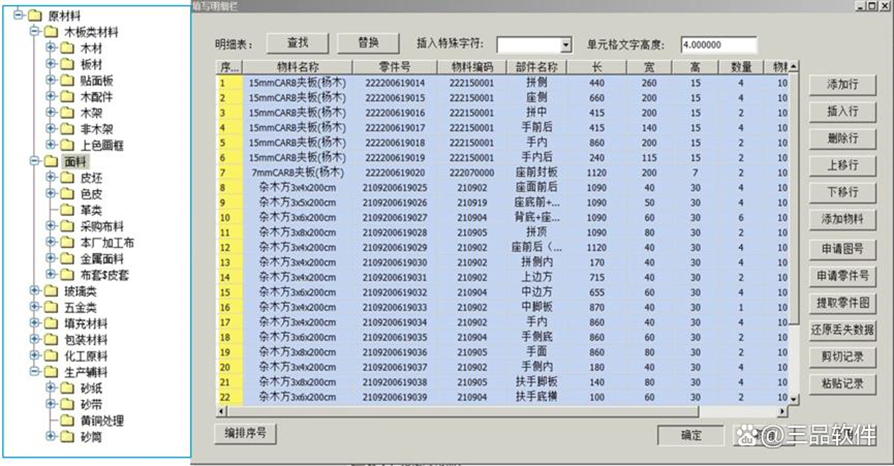Viewport: 894px width, 466px height.
Task: Select the 贴面板 folder icon
Action: click(67, 80)
